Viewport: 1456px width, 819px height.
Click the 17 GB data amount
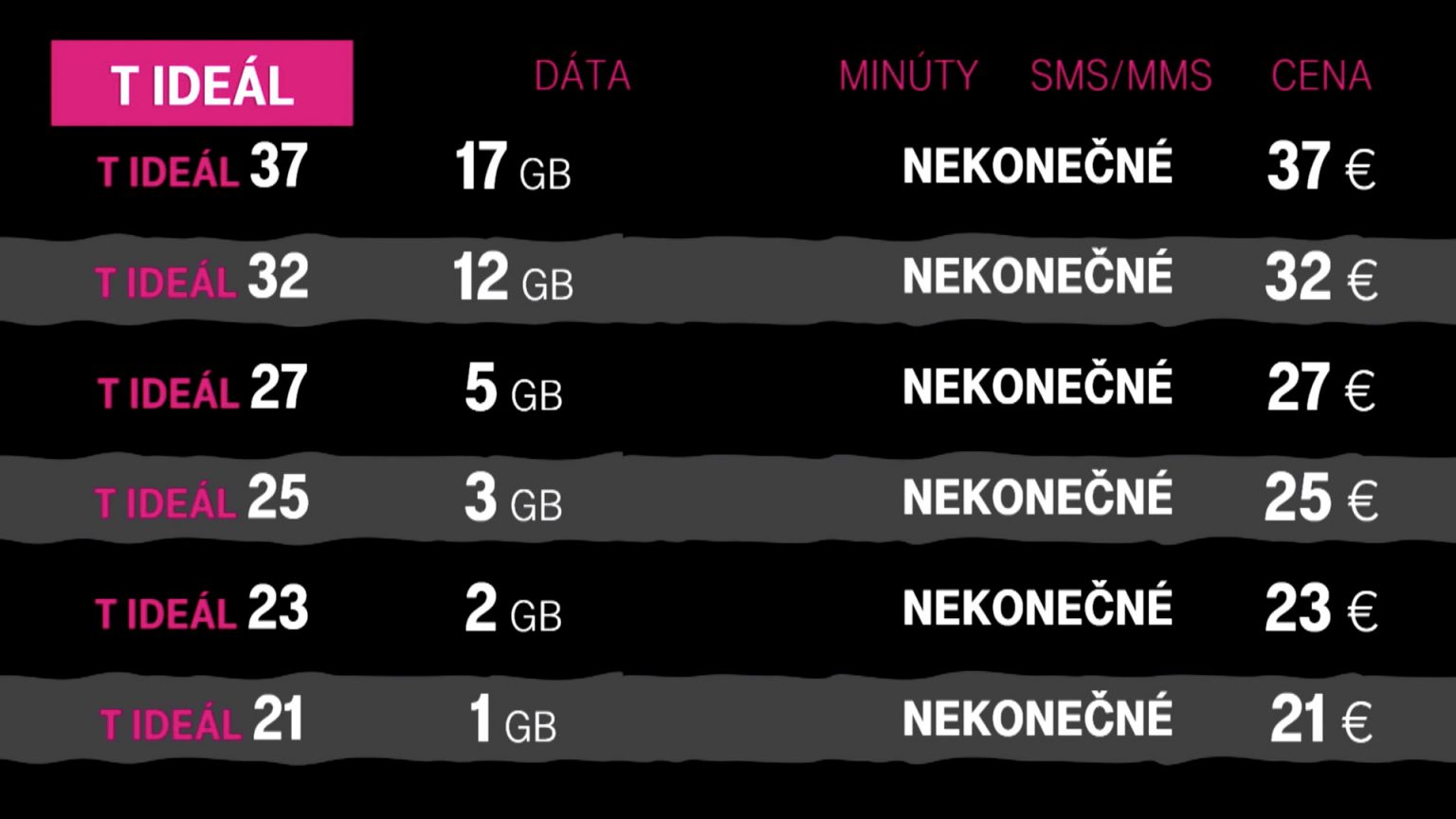513,168
